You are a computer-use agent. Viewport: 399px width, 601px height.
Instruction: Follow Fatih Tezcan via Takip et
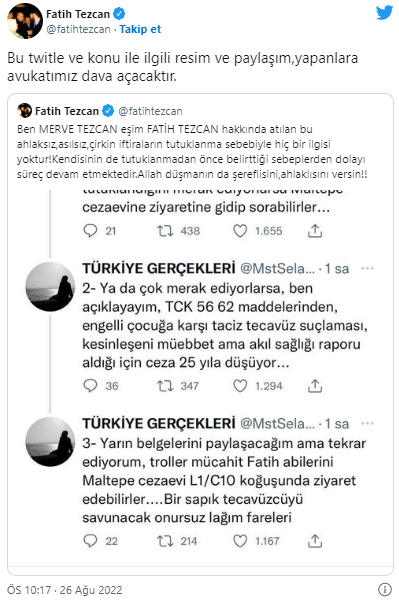click(140, 29)
